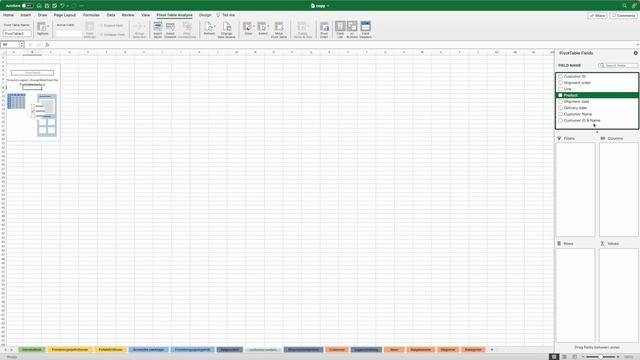This screenshot has width=640, height=360.
Task: Click Insert Slicer icon
Action: tap(158, 27)
